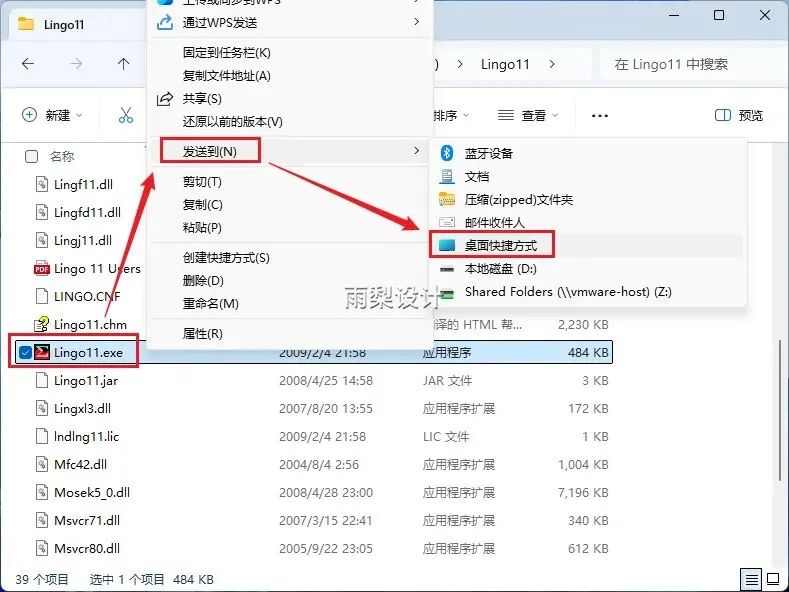Click the mail recipient icon in submenu

pos(447,222)
